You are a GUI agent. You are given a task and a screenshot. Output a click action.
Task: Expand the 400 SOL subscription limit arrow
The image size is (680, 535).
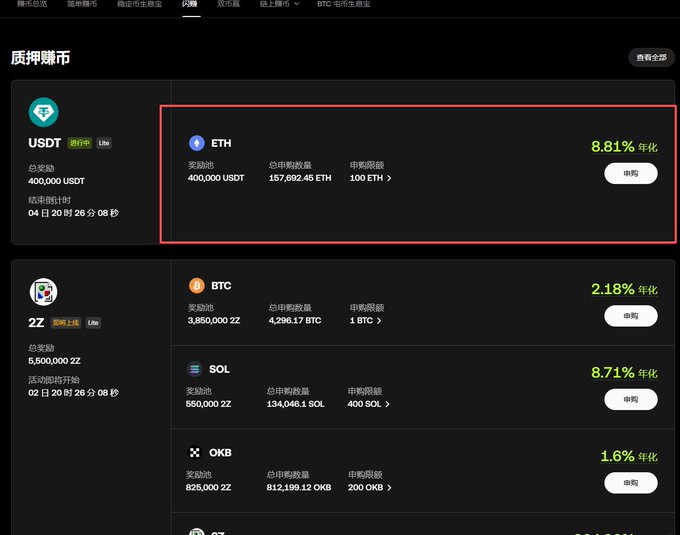point(387,404)
